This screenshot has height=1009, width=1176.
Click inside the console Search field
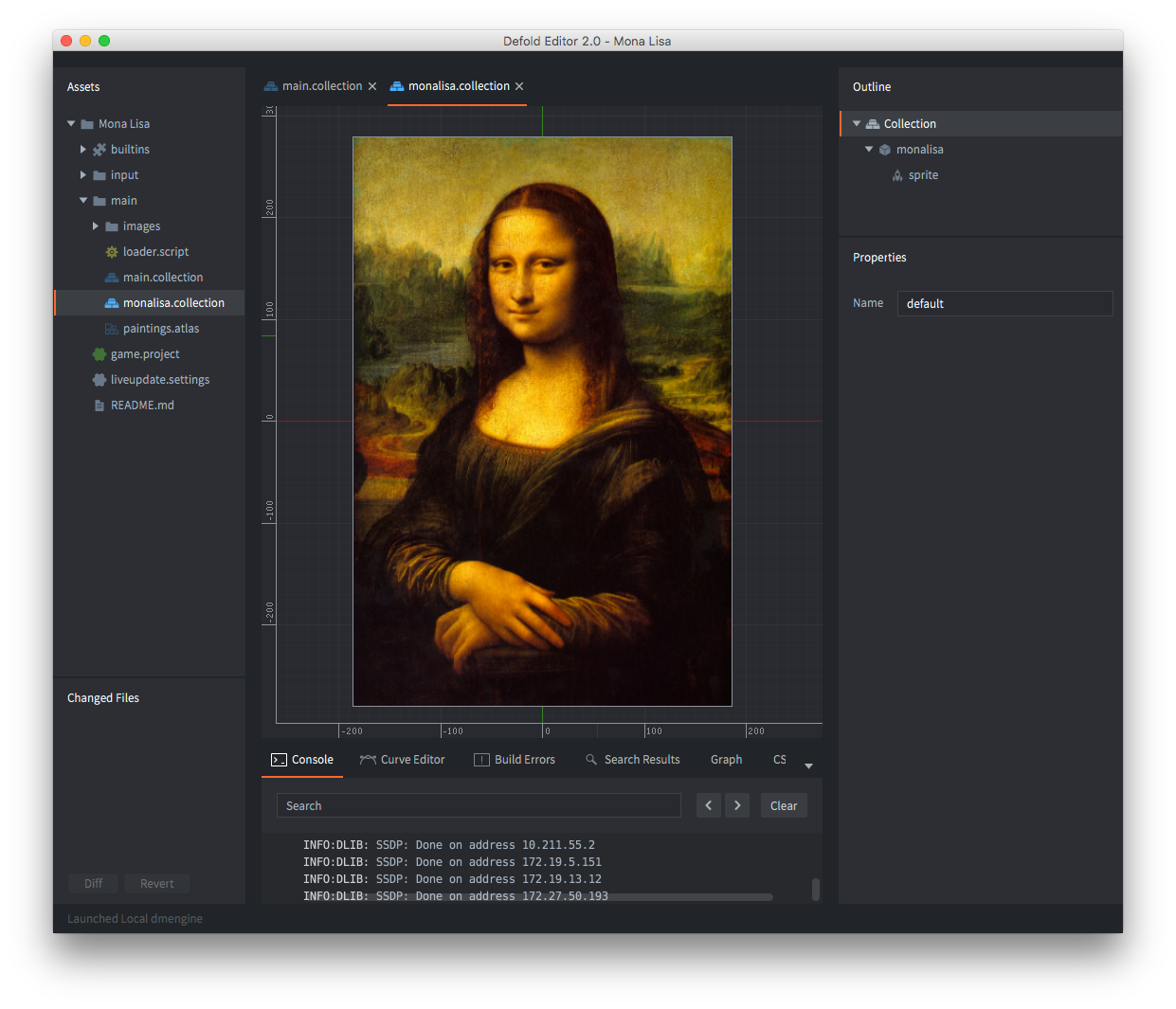(479, 805)
